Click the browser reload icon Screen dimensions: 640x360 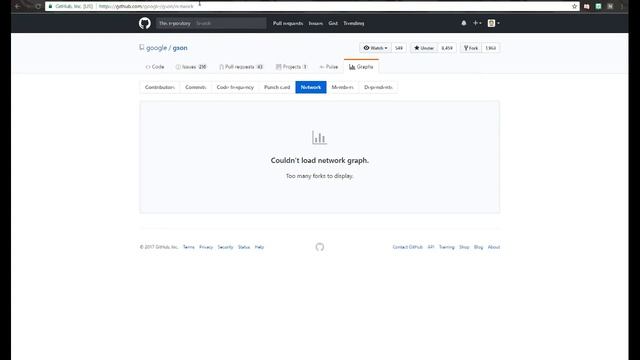coord(38,6)
